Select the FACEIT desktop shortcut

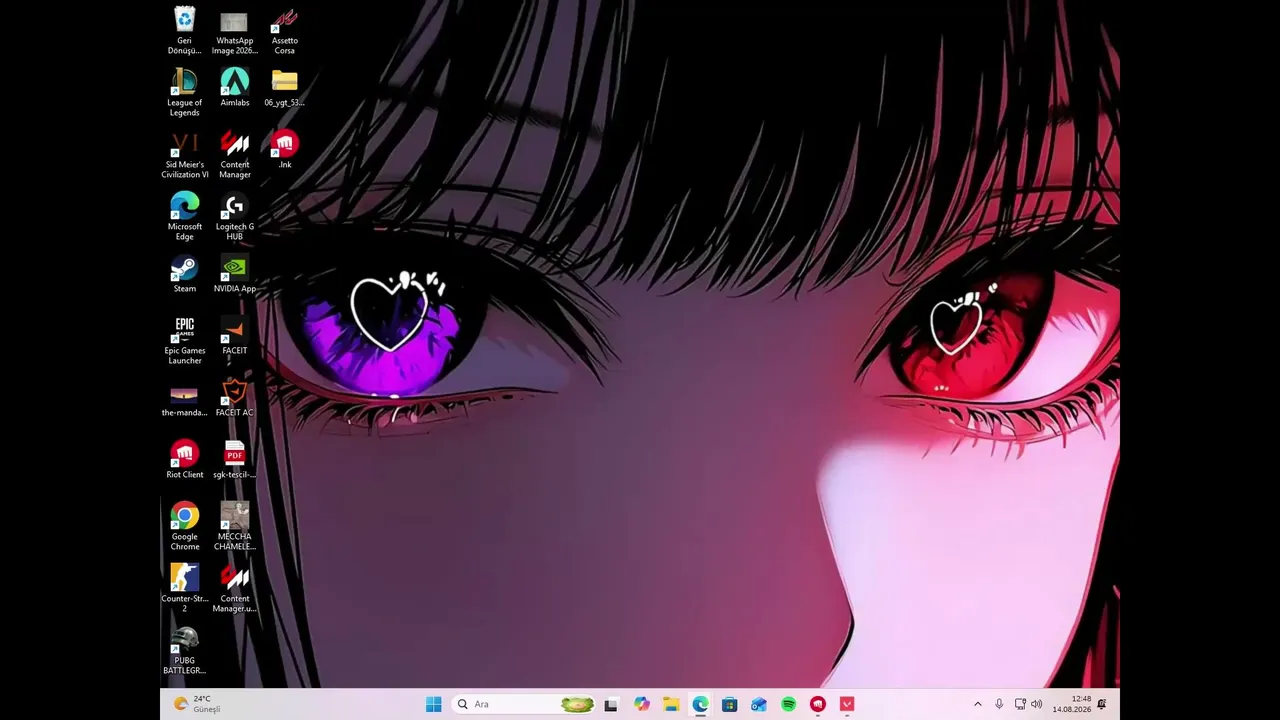pyautogui.click(x=235, y=336)
